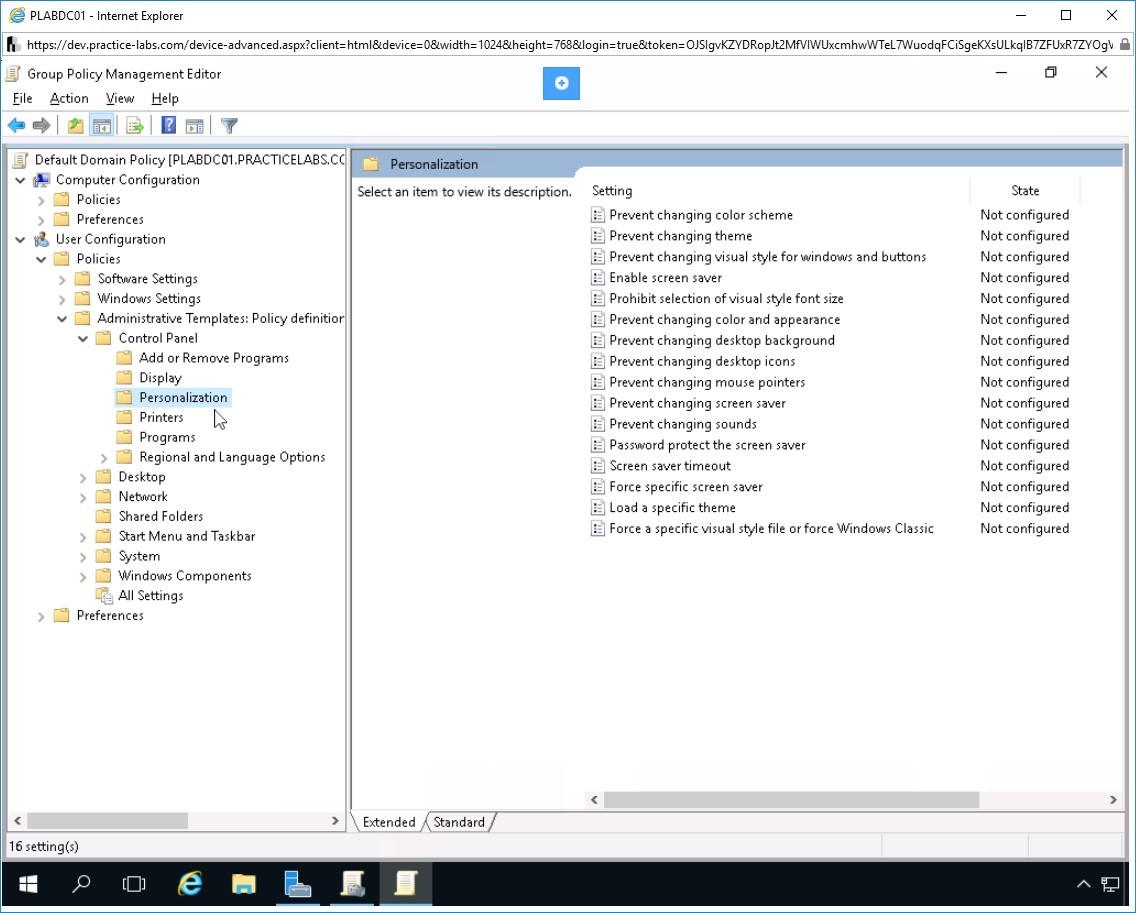The width and height of the screenshot is (1136, 913).
Task: Click the Personalization folder icon in the header
Action: click(x=371, y=164)
